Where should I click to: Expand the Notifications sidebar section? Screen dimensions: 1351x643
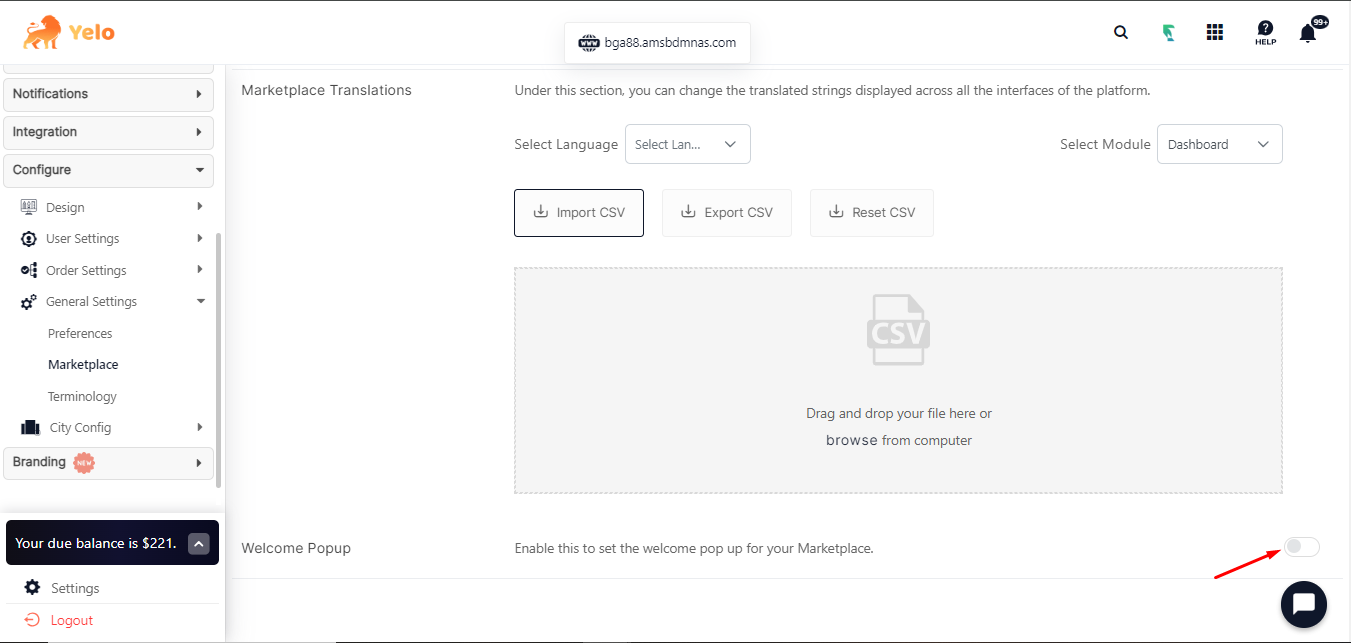108,94
